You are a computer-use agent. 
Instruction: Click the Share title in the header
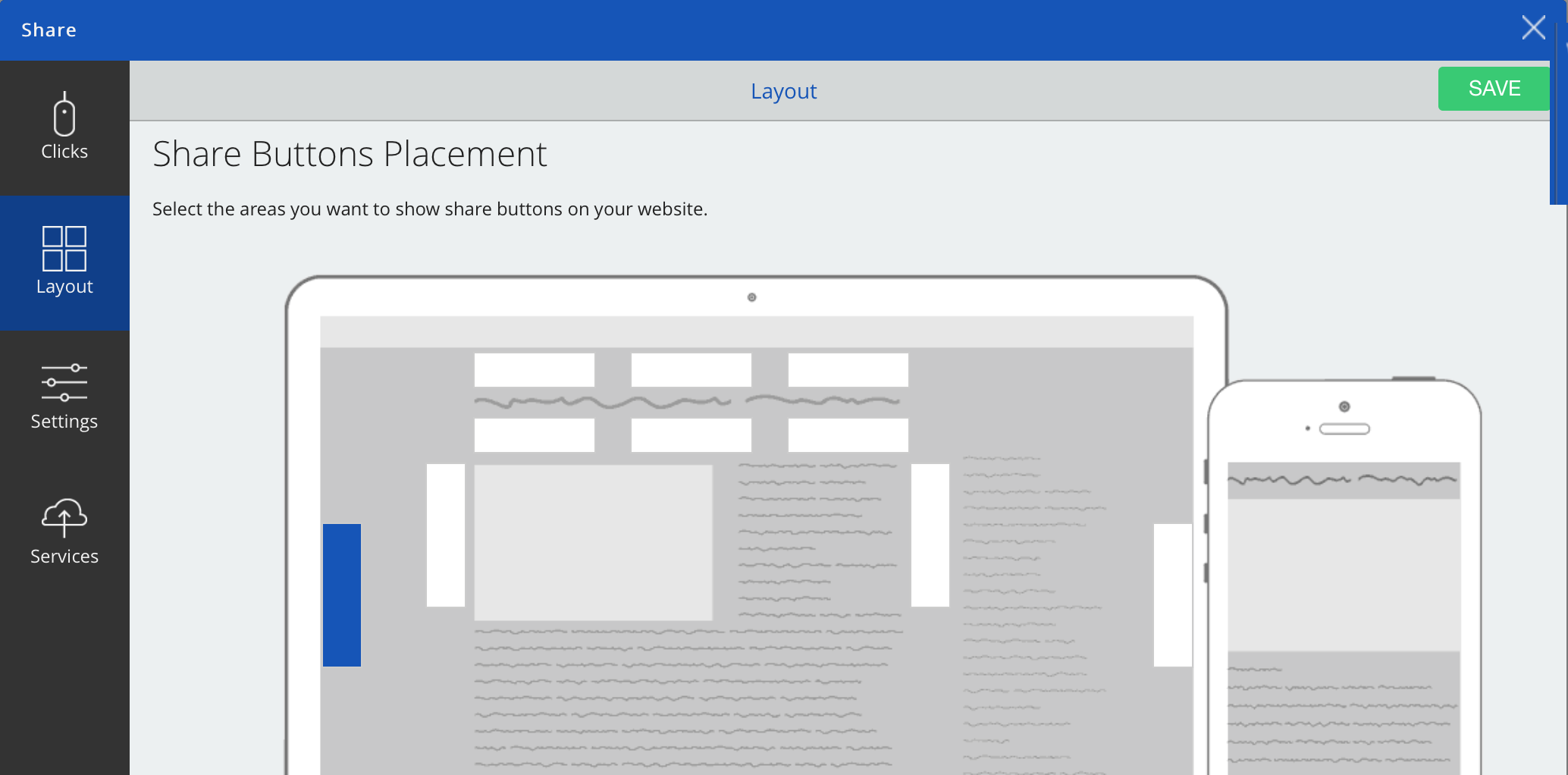coord(49,30)
